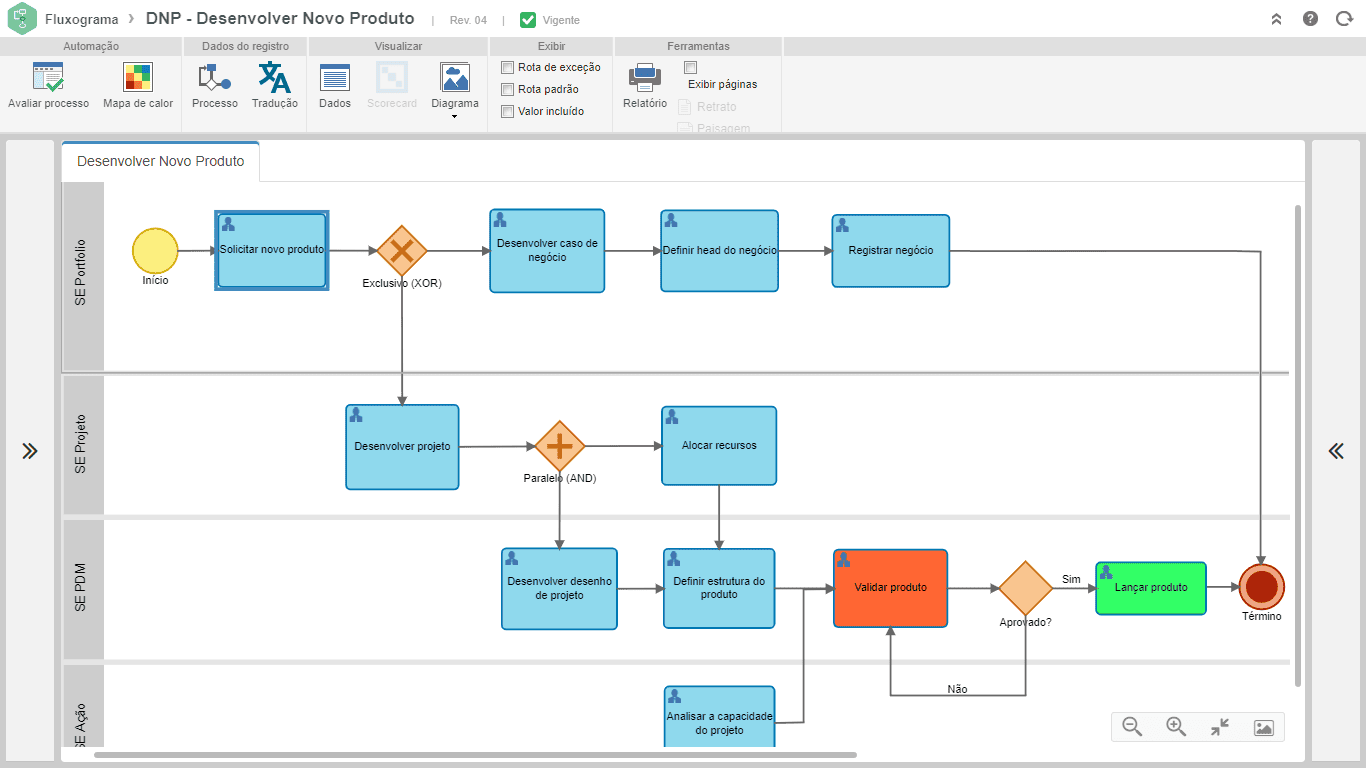Select the green Lançar produto activity
Image resolution: width=1366 pixels, height=768 pixels.
click(x=1151, y=588)
